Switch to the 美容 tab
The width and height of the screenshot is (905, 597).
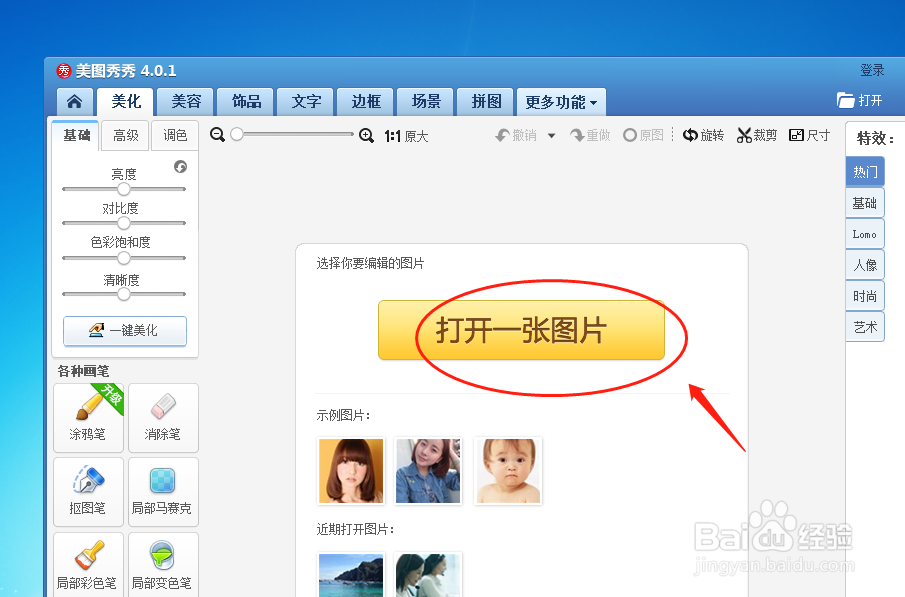point(186,102)
